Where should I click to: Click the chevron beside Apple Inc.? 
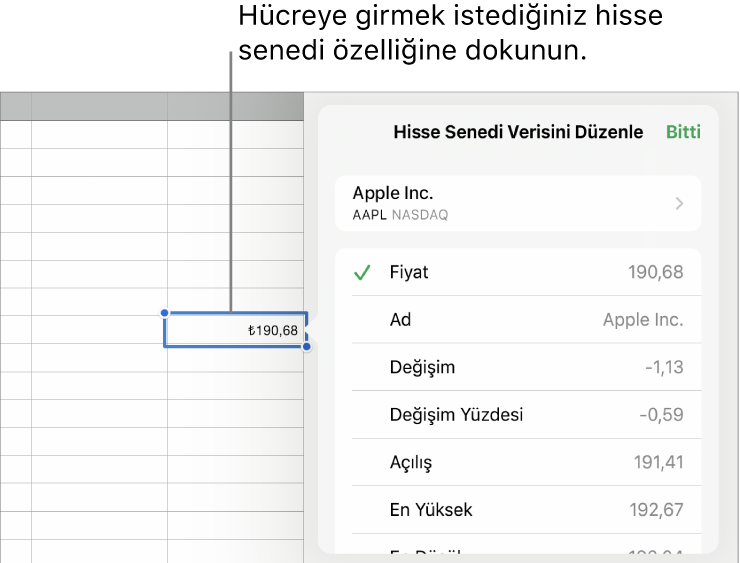click(679, 203)
